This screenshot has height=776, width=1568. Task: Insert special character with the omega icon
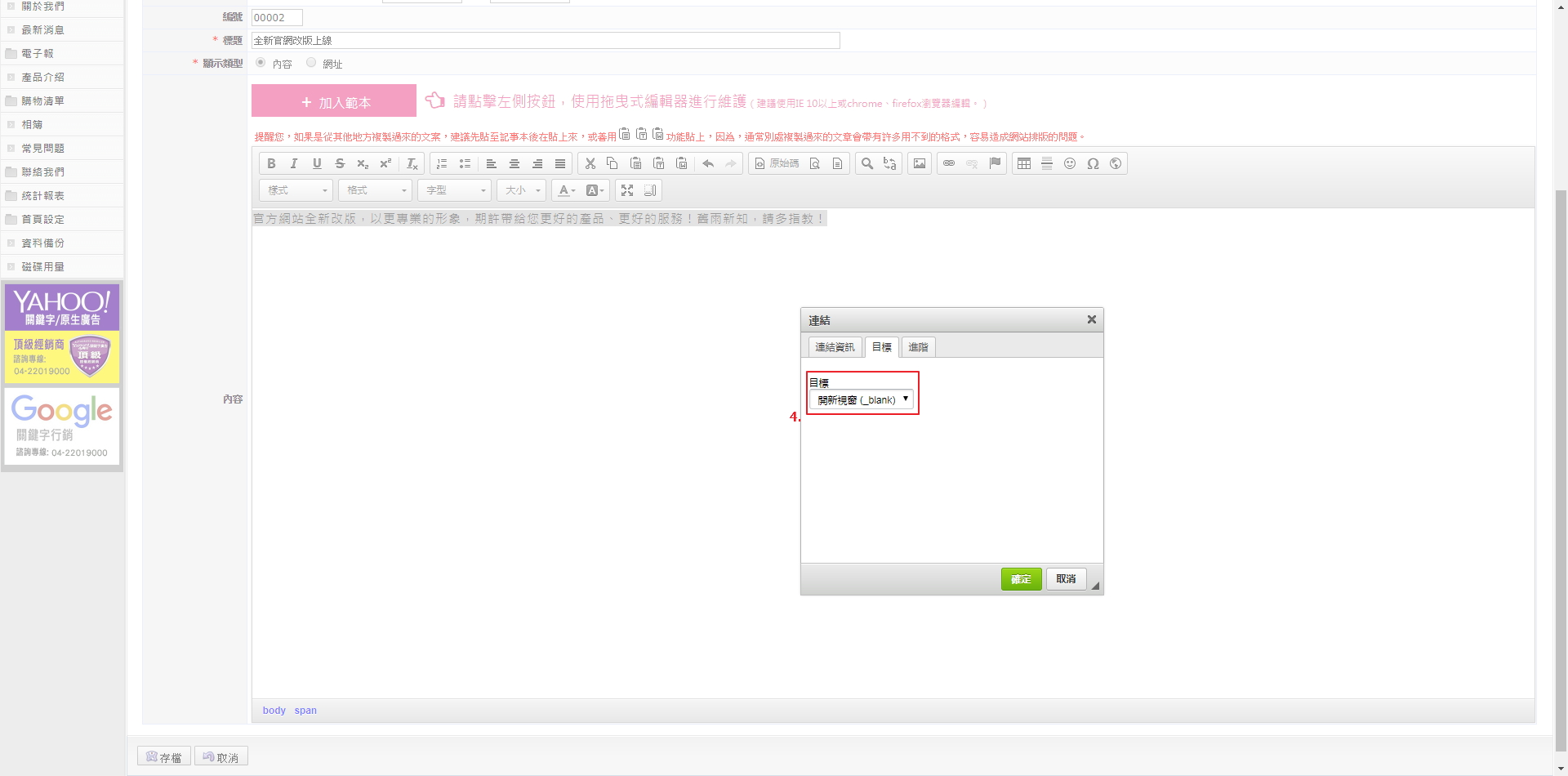(x=1093, y=164)
